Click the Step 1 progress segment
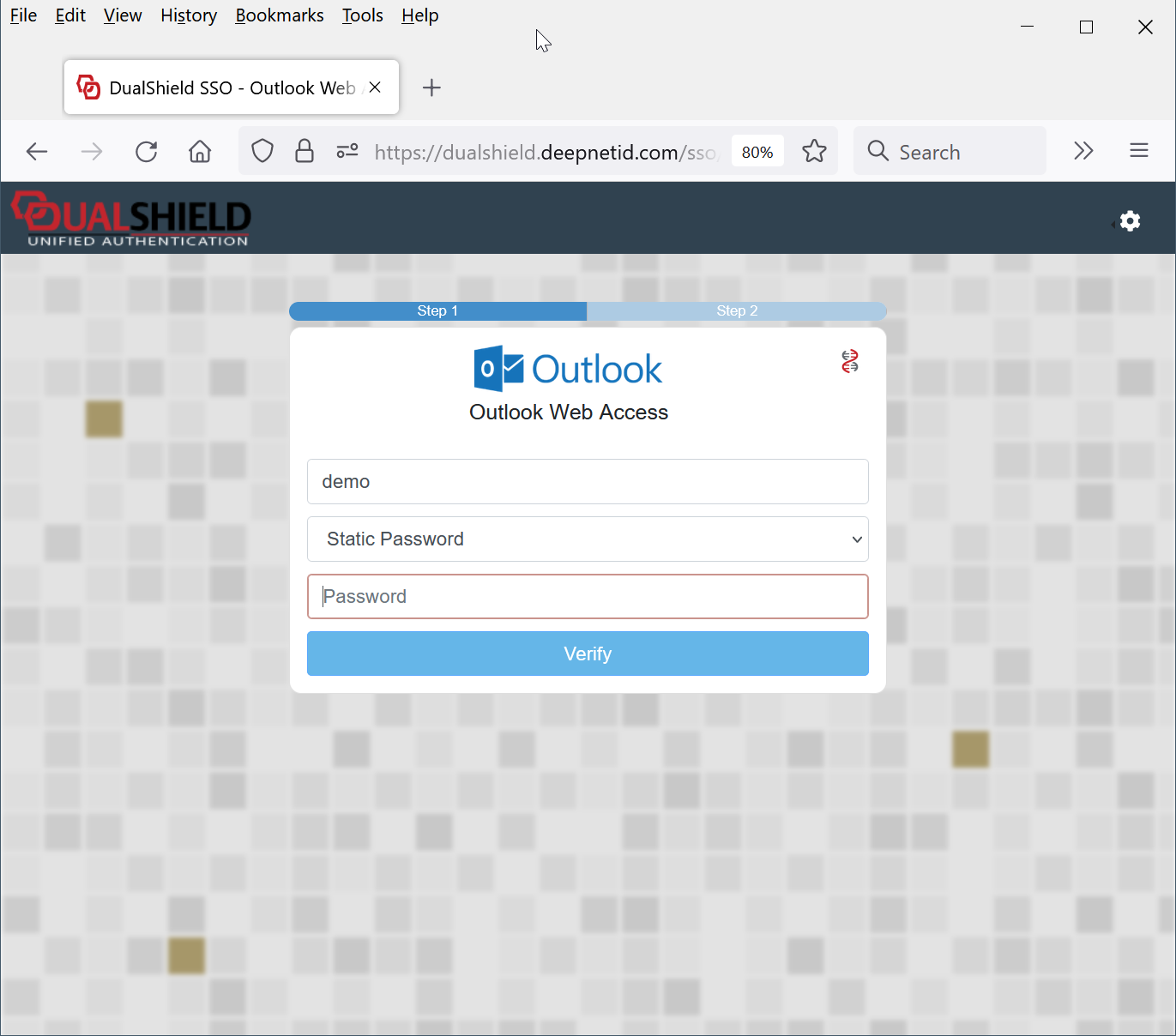Viewport: 1176px width, 1036px height. pos(437,310)
